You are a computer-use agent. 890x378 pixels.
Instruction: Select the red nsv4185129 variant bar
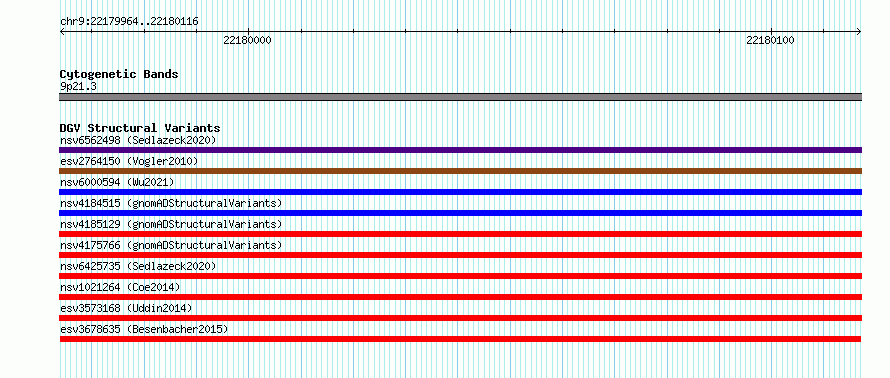click(x=460, y=234)
